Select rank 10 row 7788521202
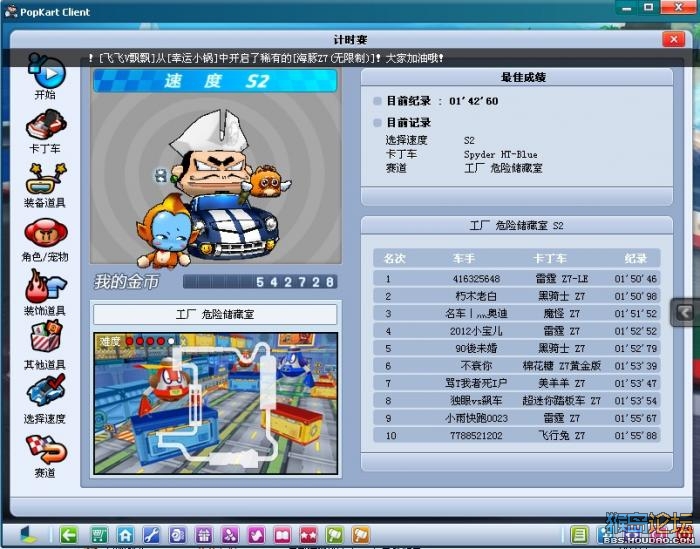This screenshot has height=549, width=700. click(x=517, y=435)
